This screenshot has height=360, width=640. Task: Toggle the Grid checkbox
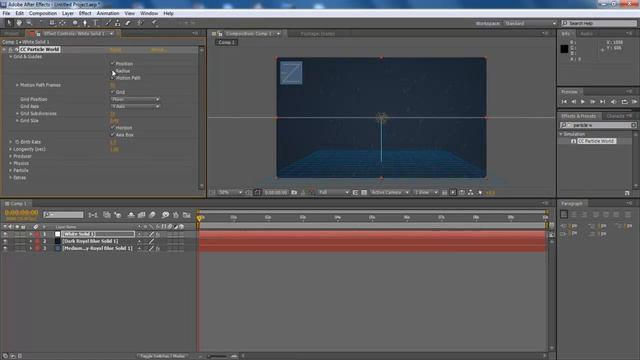113,92
